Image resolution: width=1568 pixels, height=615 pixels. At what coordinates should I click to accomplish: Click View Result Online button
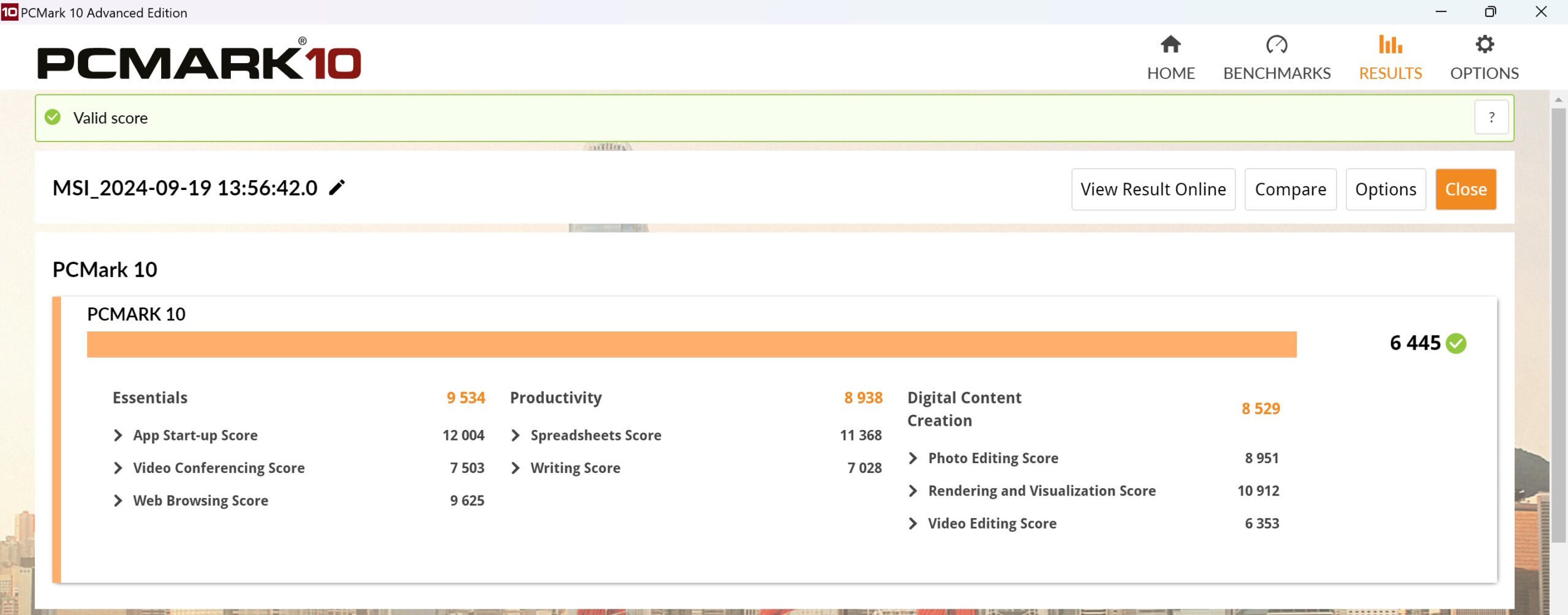(1153, 189)
